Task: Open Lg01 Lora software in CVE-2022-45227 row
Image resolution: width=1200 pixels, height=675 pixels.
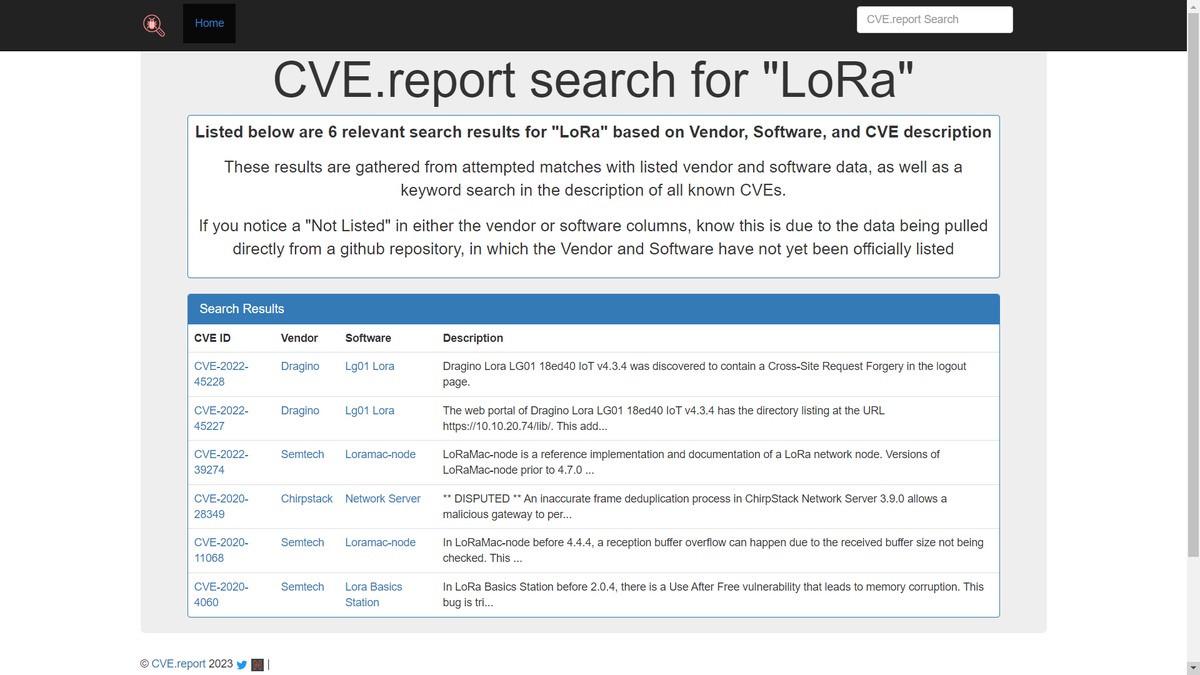Action: coord(370,410)
